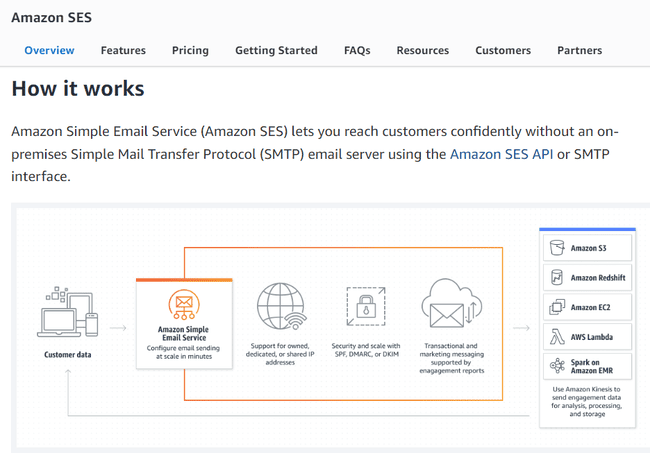
Task: Select the FAQs tab
Action: [357, 50]
